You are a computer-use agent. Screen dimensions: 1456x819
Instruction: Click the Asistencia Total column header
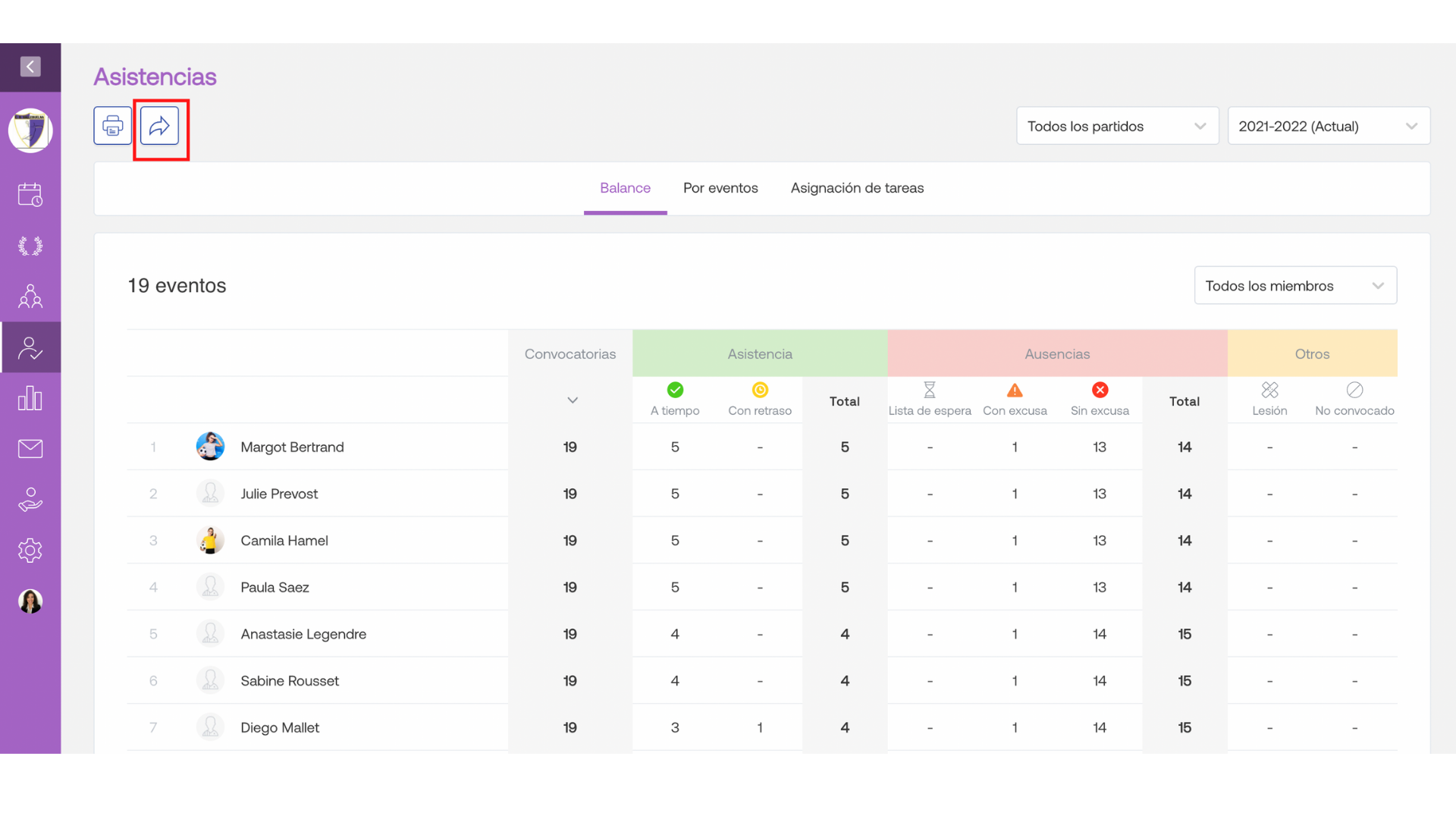click(845, 401)
